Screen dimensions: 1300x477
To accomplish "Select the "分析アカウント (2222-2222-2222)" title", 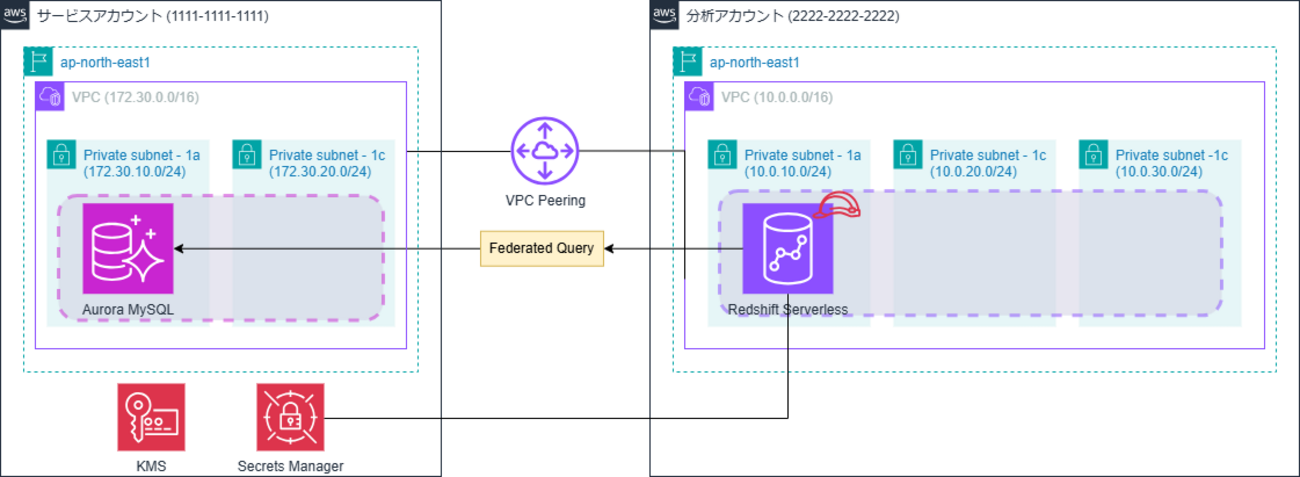I will click(x=793, y=16).
